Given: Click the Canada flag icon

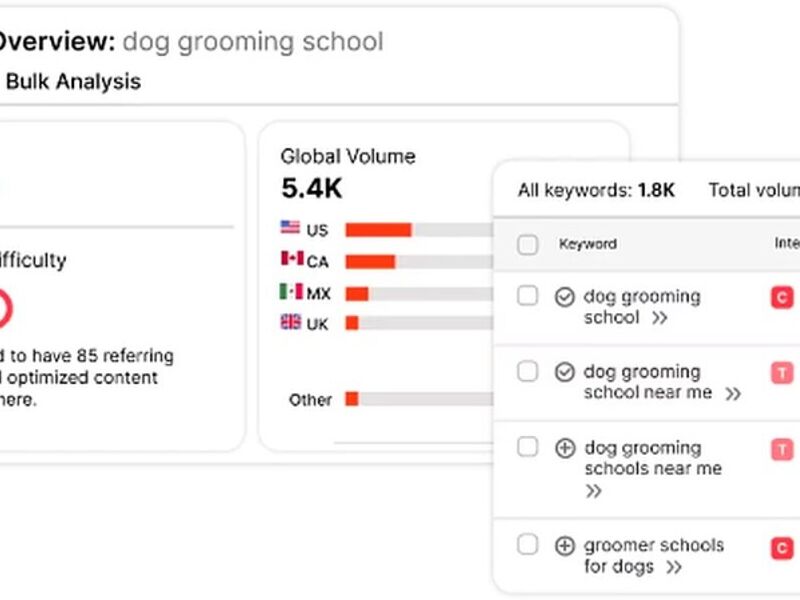Looking at the screenshot, I should [292, 259].
